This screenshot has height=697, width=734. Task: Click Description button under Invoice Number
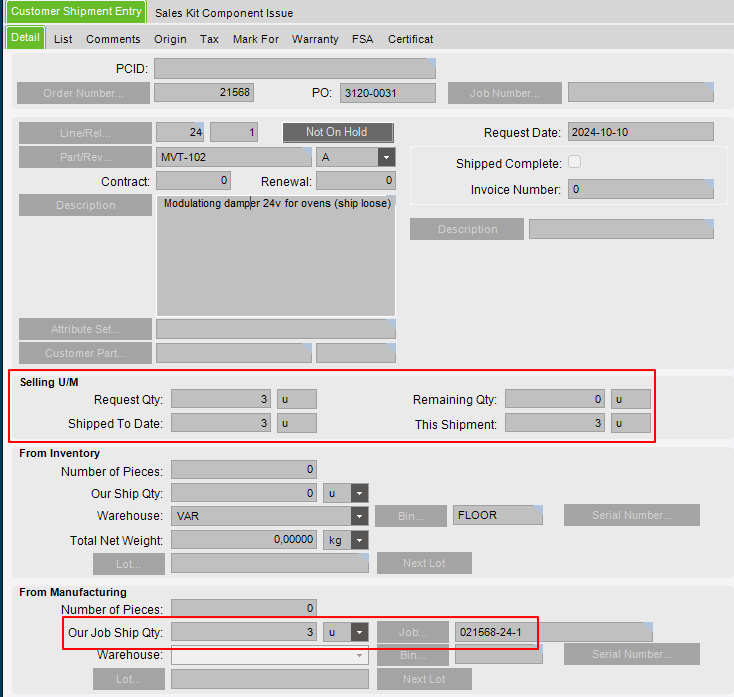pos(467,229)
